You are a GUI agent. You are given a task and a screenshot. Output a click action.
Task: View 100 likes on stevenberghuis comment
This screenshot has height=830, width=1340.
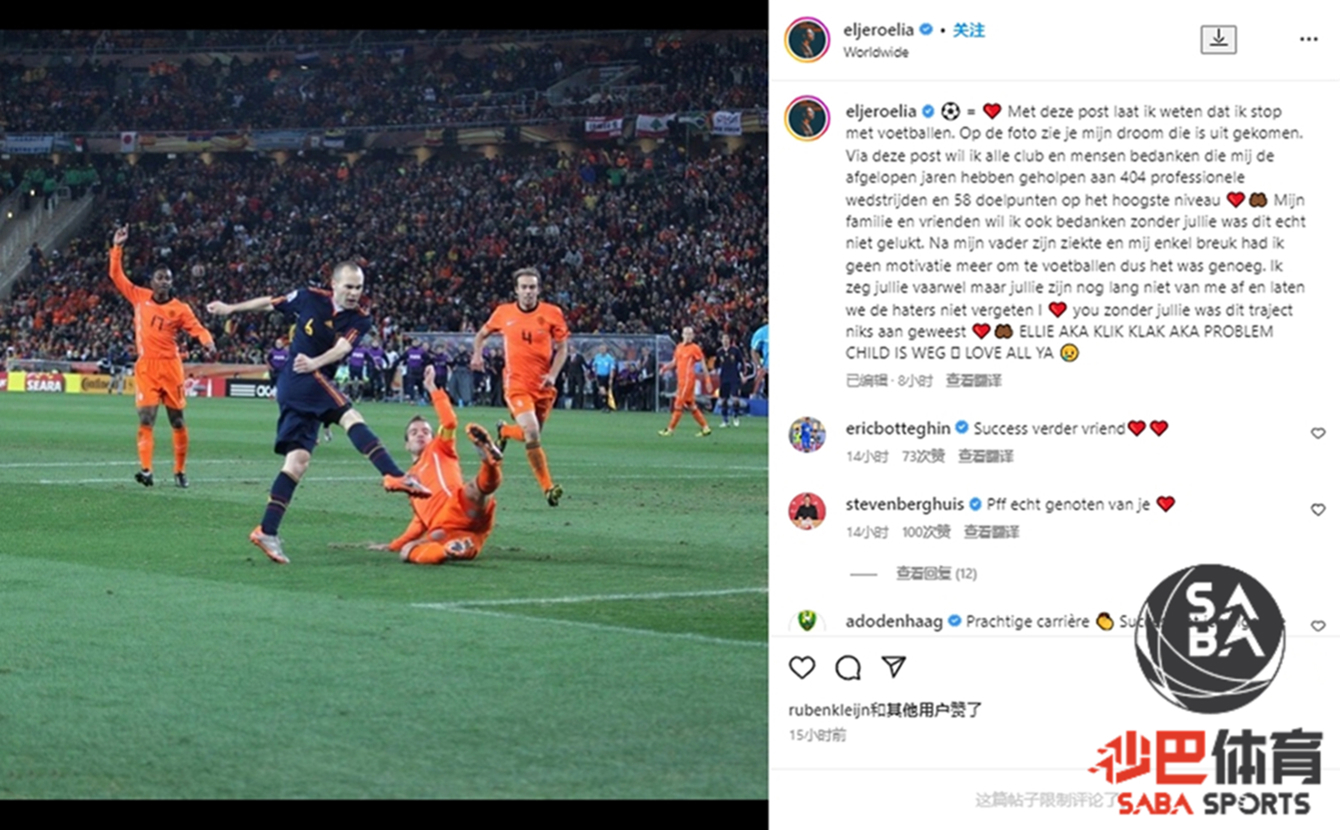click(926, 532)
